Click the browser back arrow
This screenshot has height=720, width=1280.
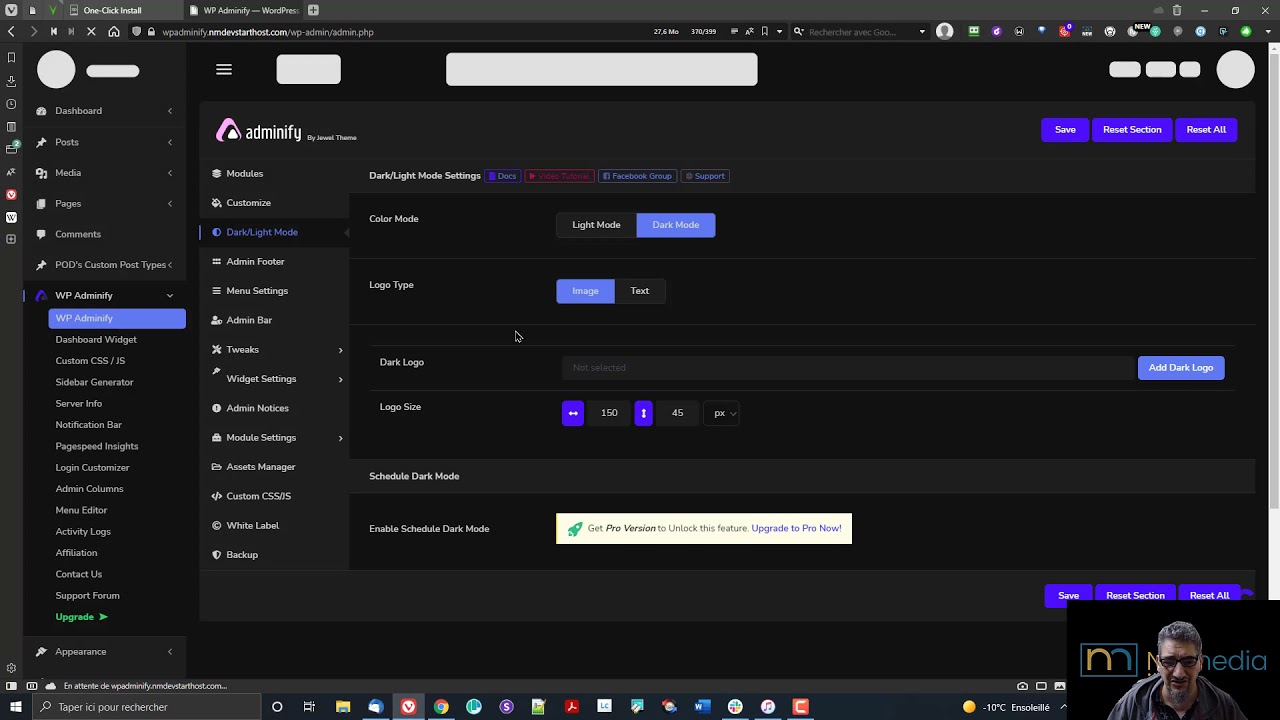tap(11, 32)
